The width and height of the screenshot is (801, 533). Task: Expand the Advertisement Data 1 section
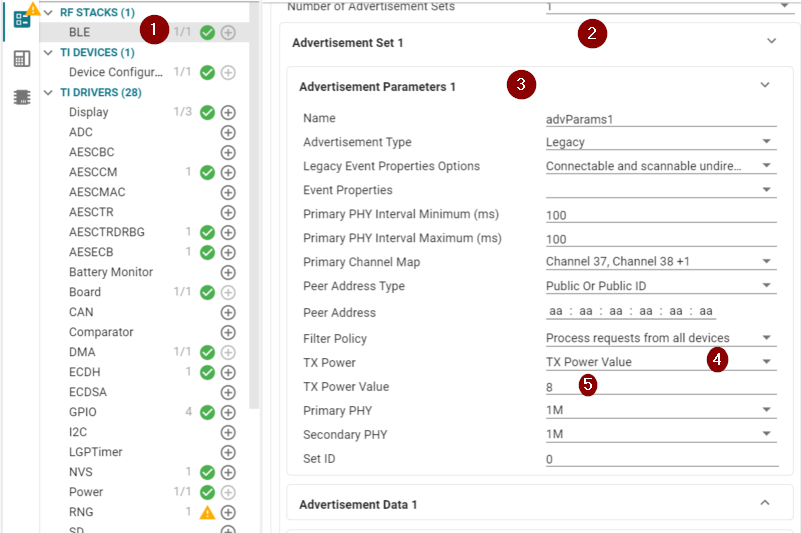point(765,503)
